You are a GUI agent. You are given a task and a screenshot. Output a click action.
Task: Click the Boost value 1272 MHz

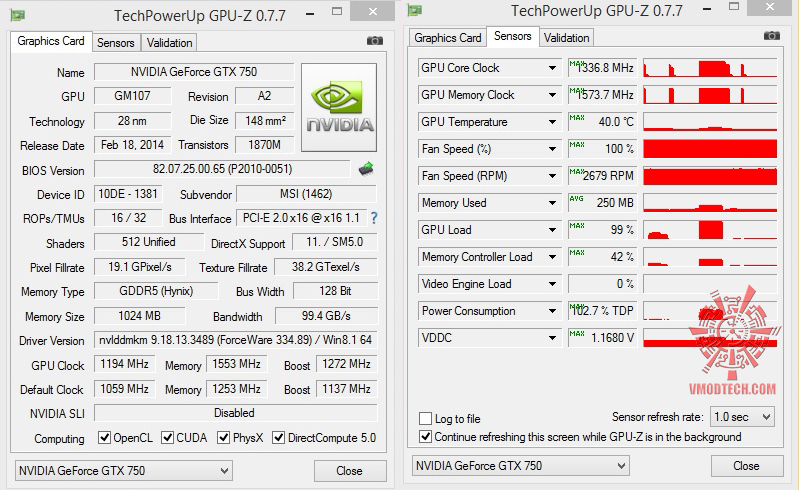[x=346, y=364]
